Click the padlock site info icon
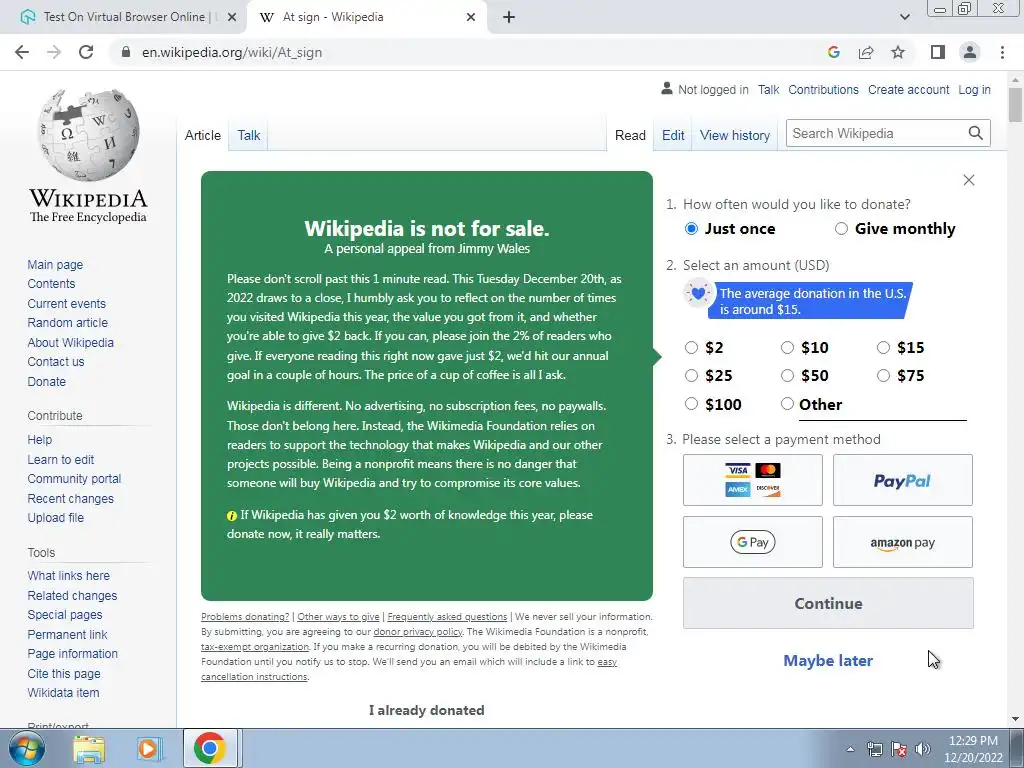The height and width of the screenshot is (768, 1024). point(126,52)
